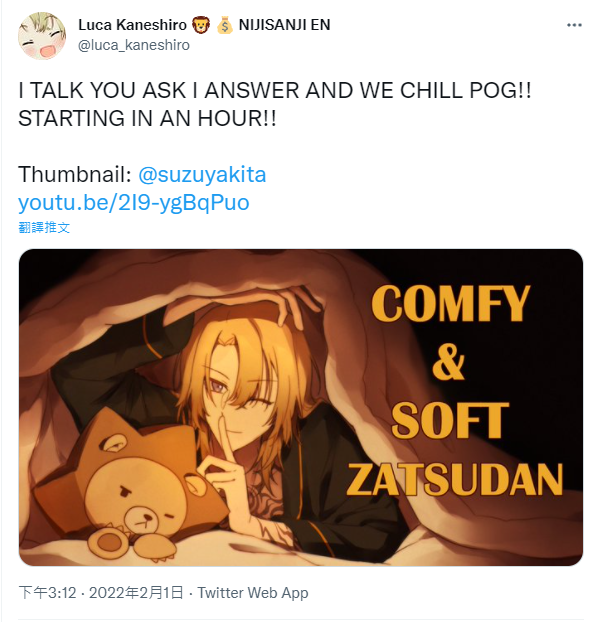
Task: Click the COMFY word in the thumbnail
Action: coord(450,303)
